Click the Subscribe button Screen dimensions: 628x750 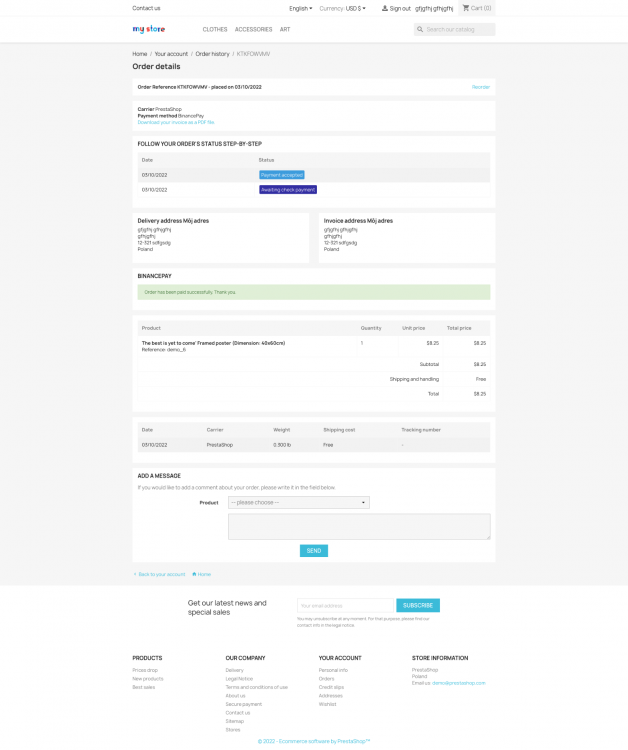[418, 606]
